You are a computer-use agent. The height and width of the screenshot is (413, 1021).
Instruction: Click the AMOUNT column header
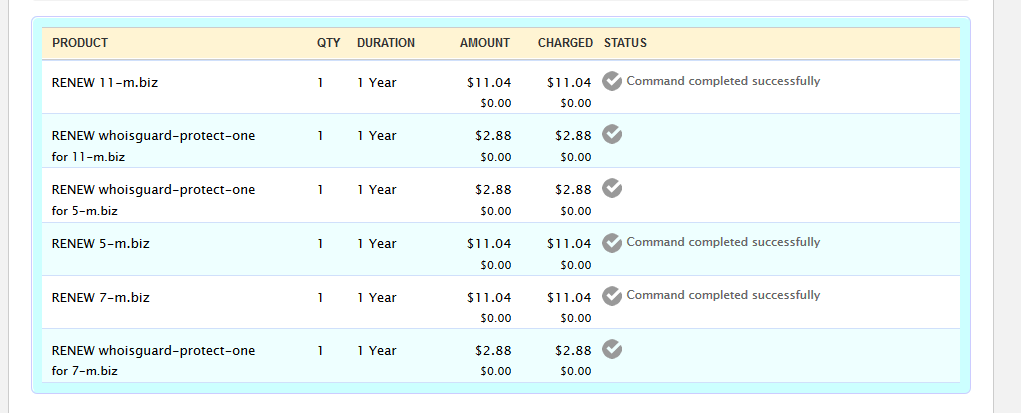(x=485, y=43)
